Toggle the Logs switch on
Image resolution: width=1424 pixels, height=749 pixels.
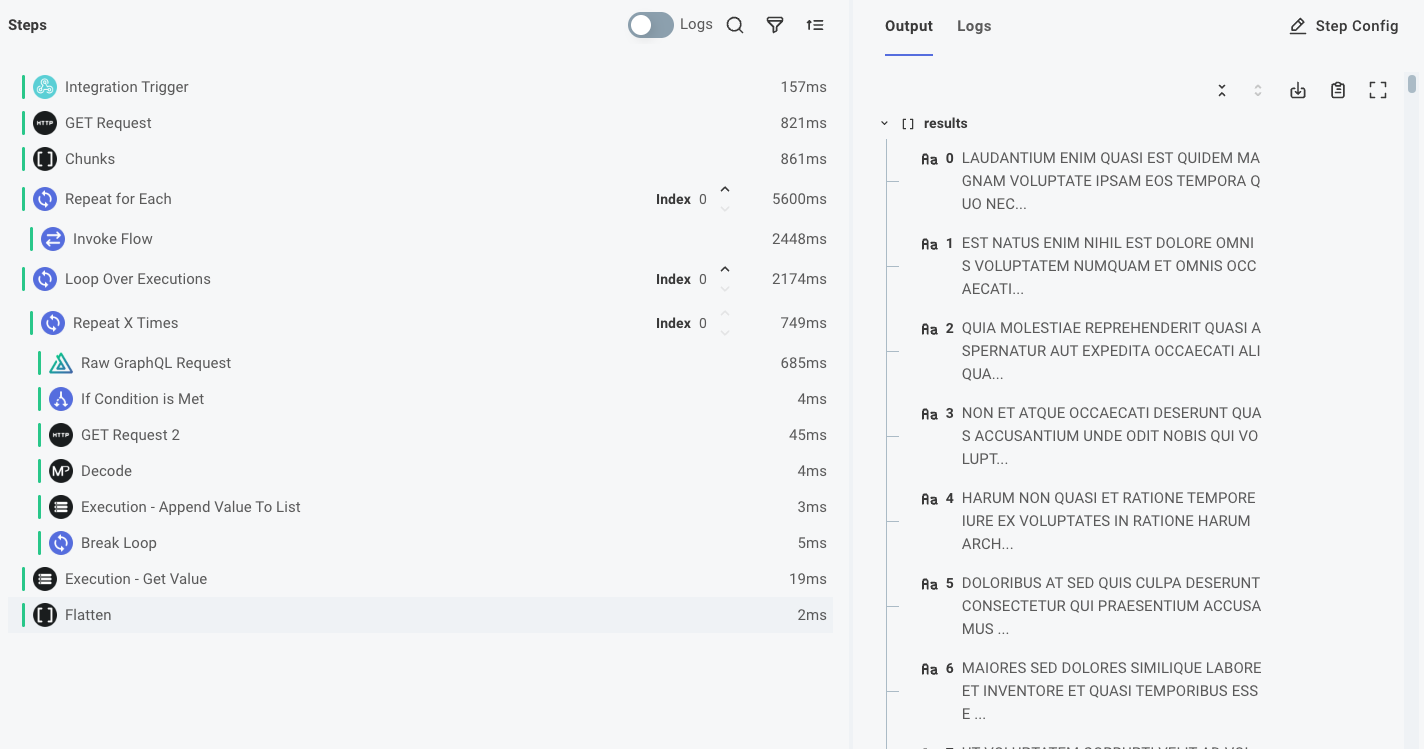(x=651, y=25)
